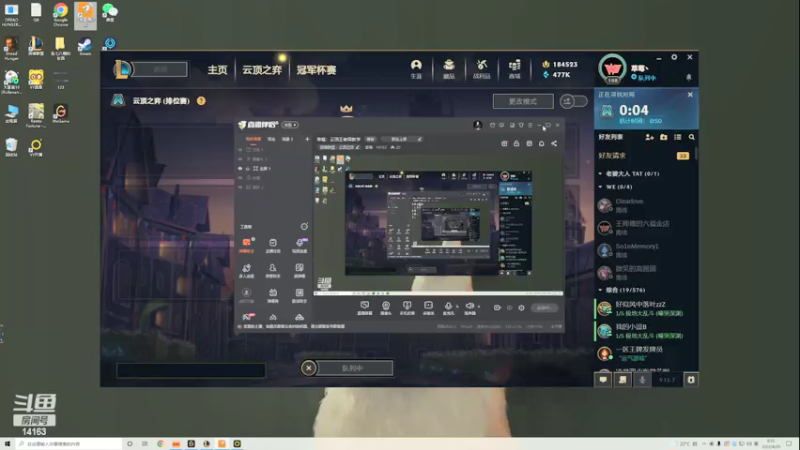Open the Steam desktop shortcut

(x=85, y=46)
